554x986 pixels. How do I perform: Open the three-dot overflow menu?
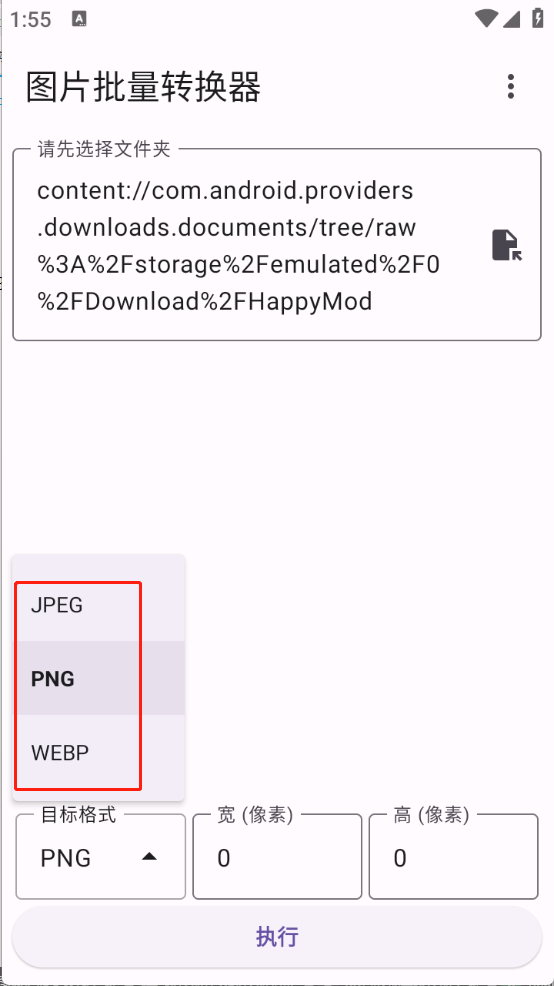tap(511, 86)
